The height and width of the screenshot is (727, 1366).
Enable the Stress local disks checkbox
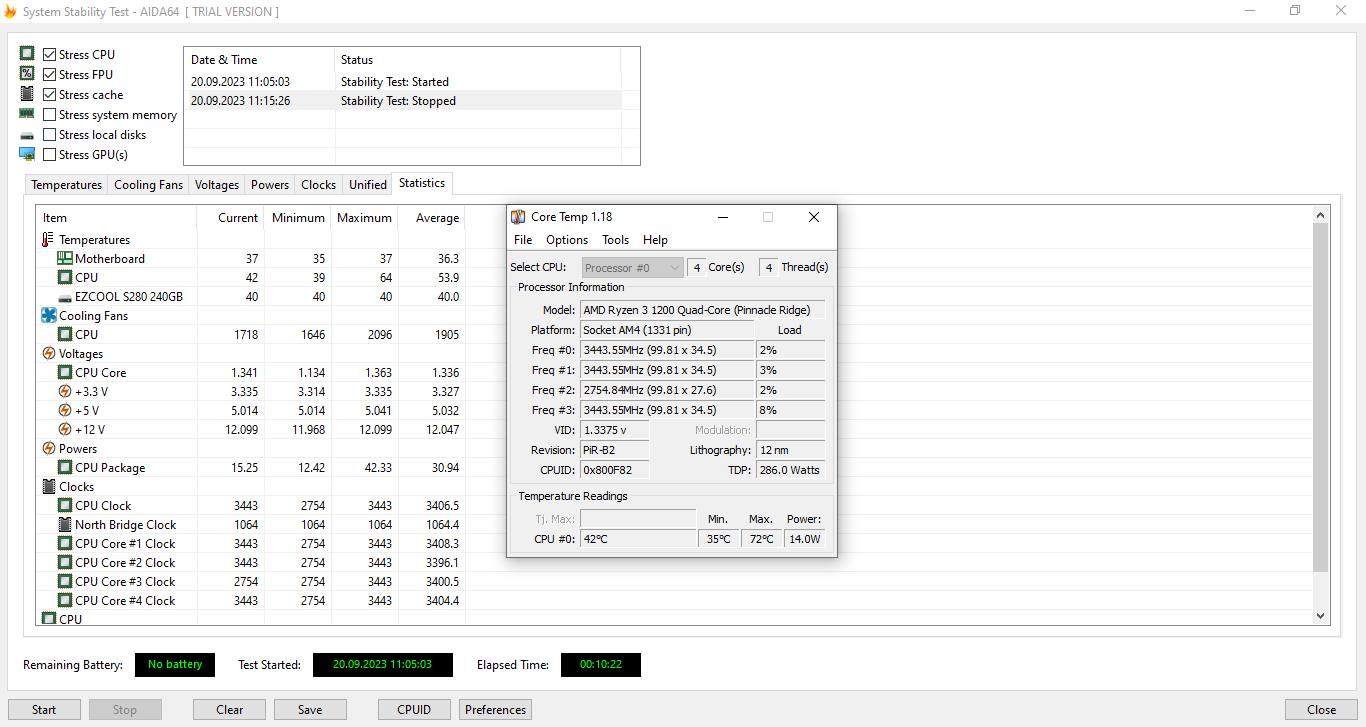50,135
